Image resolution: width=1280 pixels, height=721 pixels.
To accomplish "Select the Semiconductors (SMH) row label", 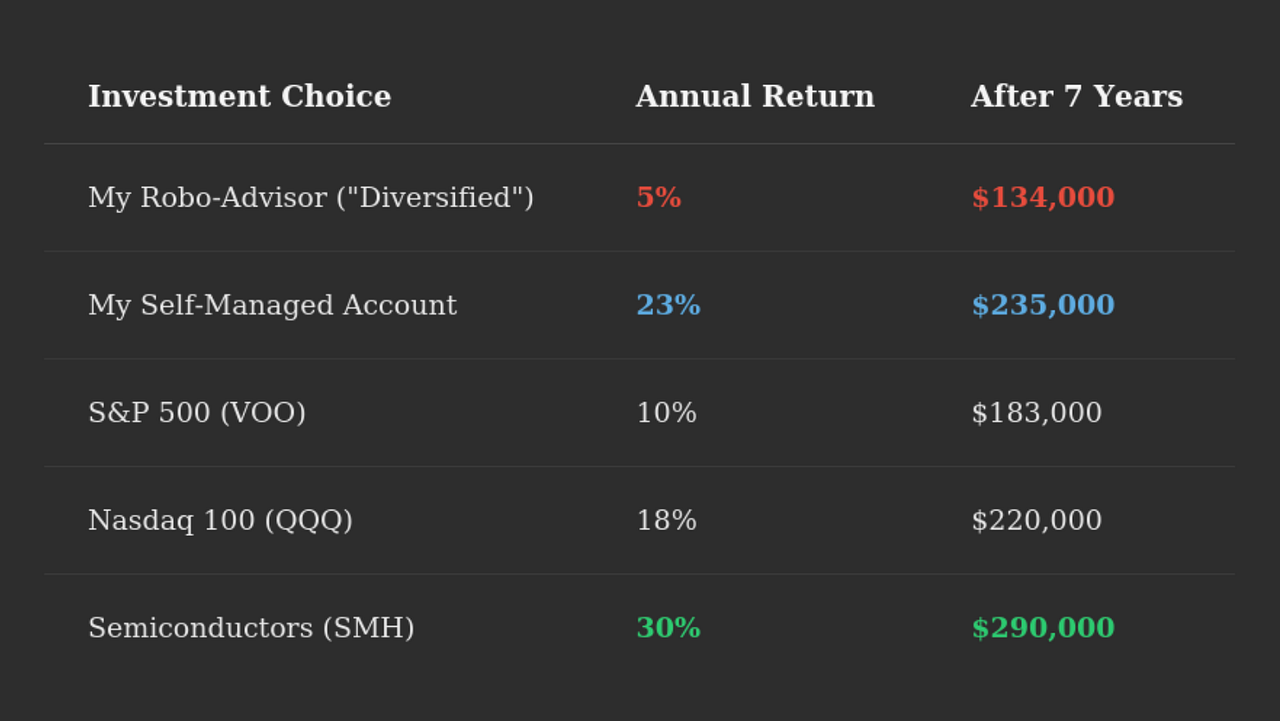I will coord(251,628).
